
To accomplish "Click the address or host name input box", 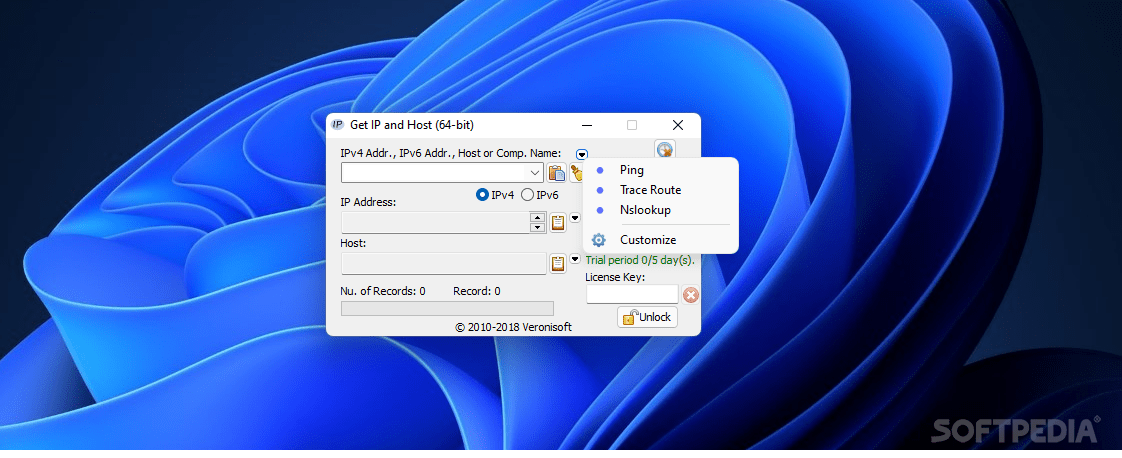I will 435,172.
